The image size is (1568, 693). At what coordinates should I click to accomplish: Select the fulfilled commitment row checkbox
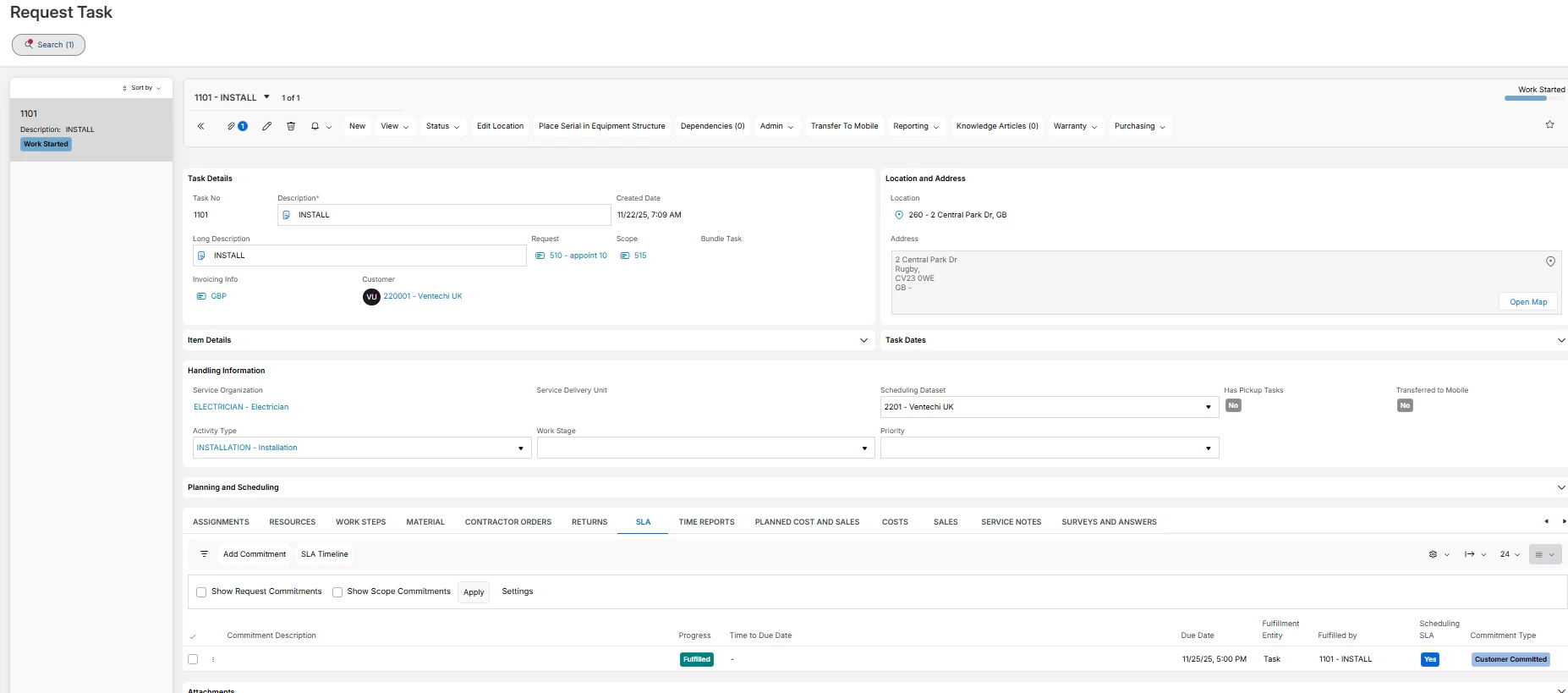tap(193, 659)
